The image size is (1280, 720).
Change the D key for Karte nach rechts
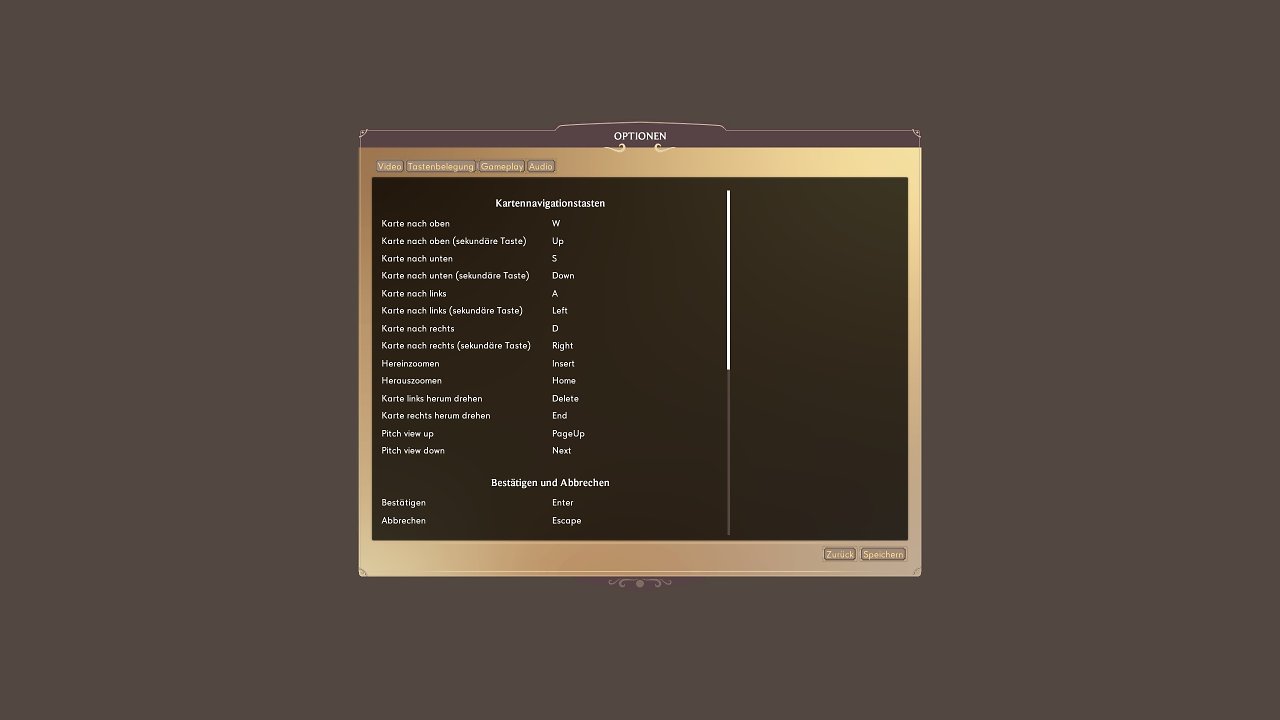click(555, 329)
